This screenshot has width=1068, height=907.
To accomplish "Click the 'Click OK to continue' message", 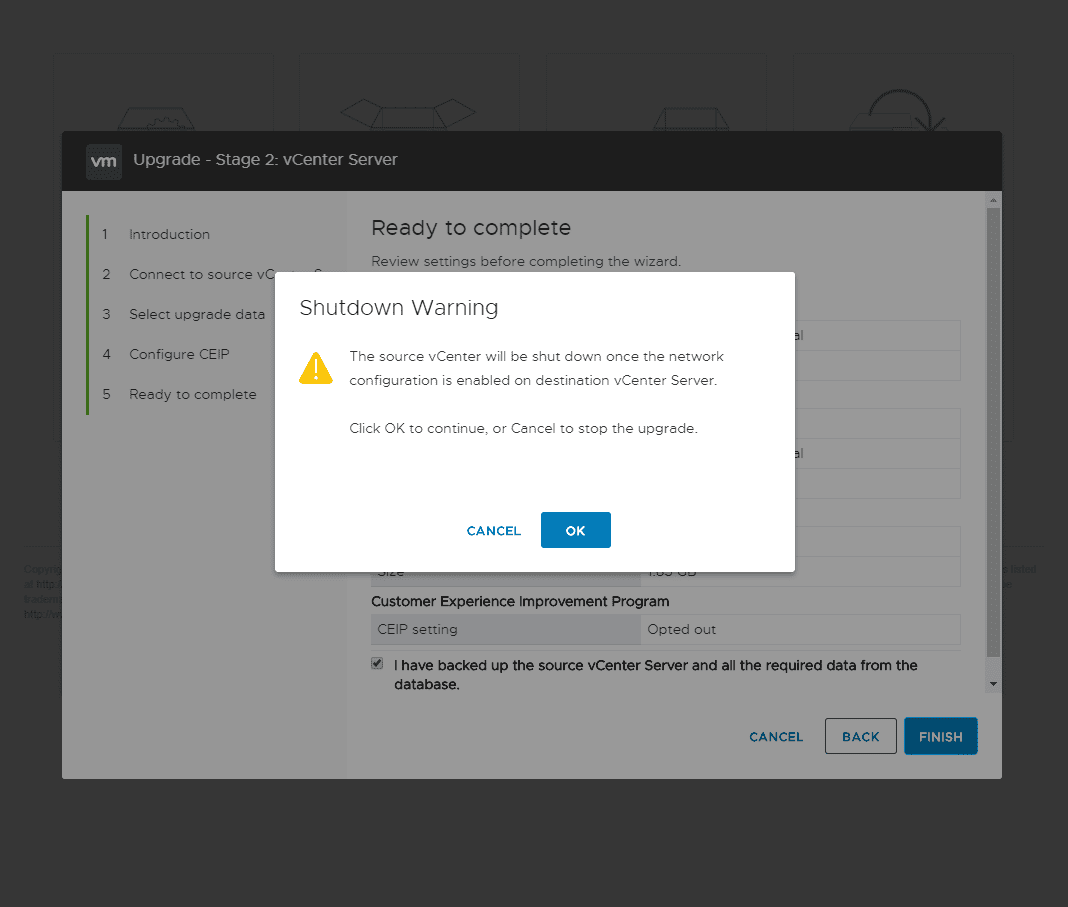I will point(524,428).
